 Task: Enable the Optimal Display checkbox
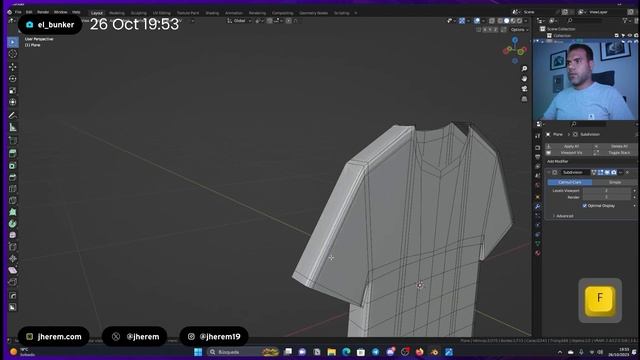585,206
